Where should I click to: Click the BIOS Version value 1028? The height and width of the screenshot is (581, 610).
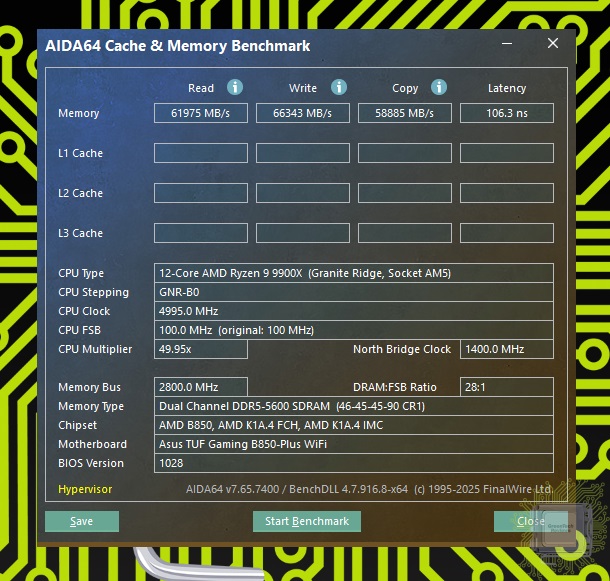354,463
